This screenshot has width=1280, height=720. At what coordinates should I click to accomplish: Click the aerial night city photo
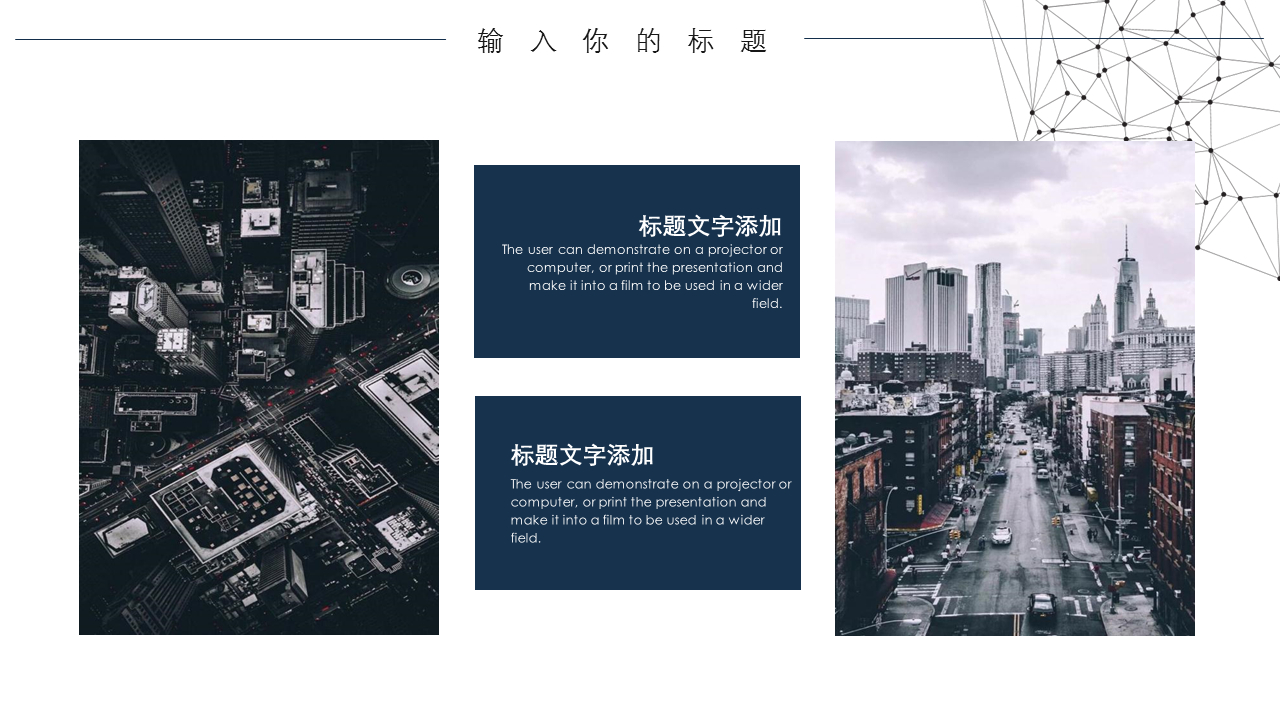coord(259,387)
